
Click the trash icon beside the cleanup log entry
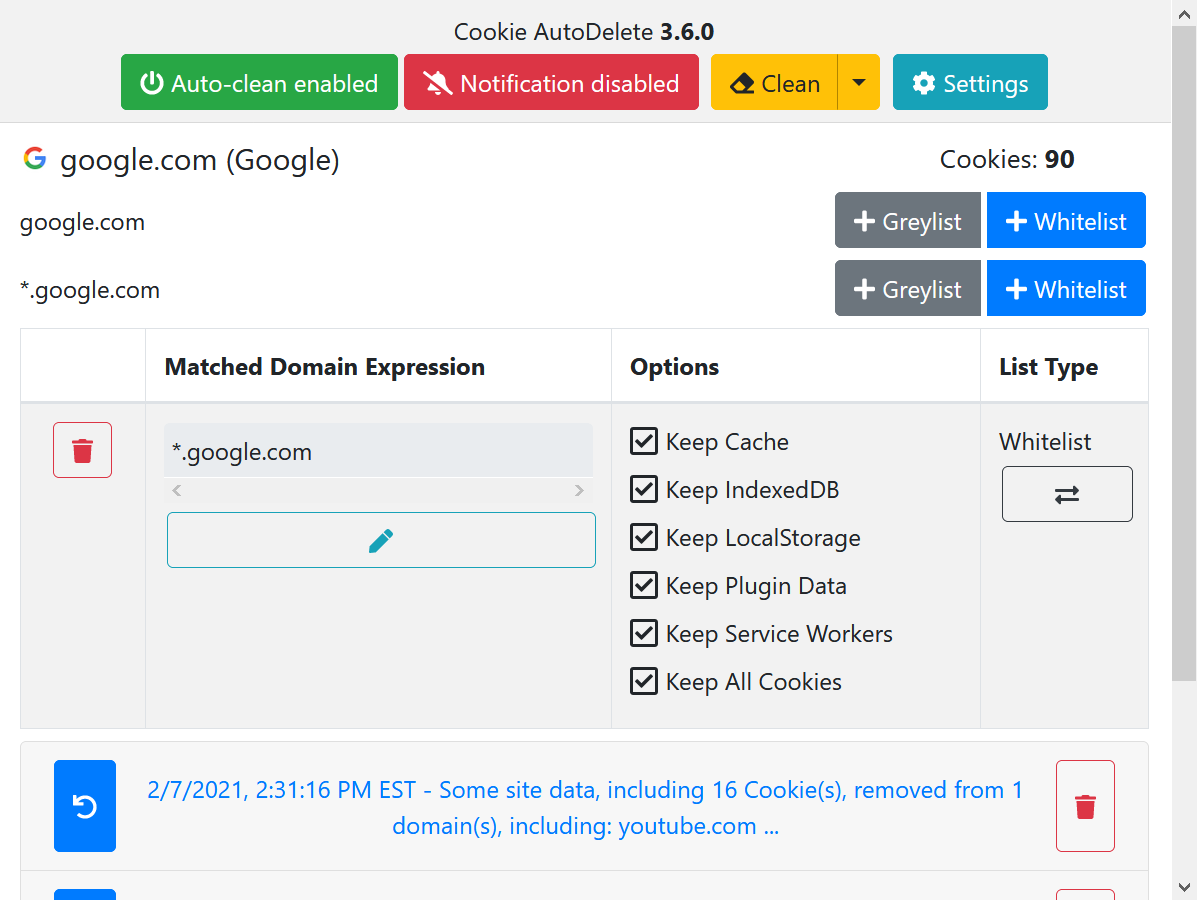(x=1085, y=806)
